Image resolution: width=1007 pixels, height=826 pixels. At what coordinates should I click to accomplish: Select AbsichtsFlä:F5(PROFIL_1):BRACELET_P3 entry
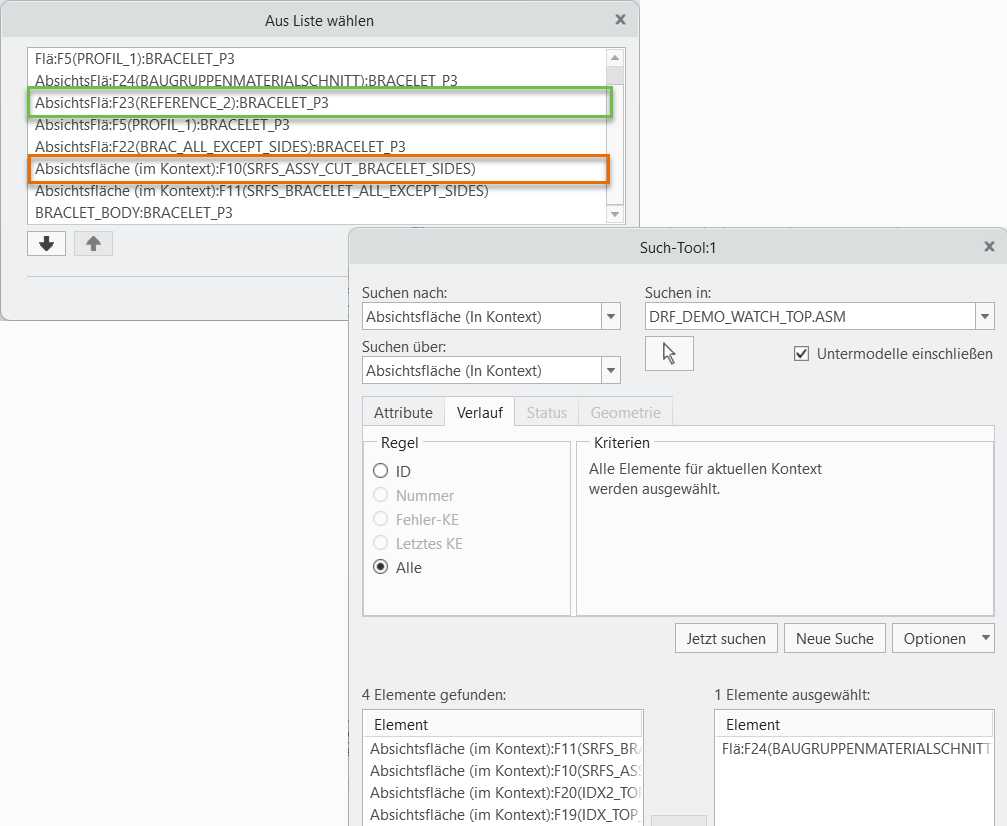pos(317,125)
